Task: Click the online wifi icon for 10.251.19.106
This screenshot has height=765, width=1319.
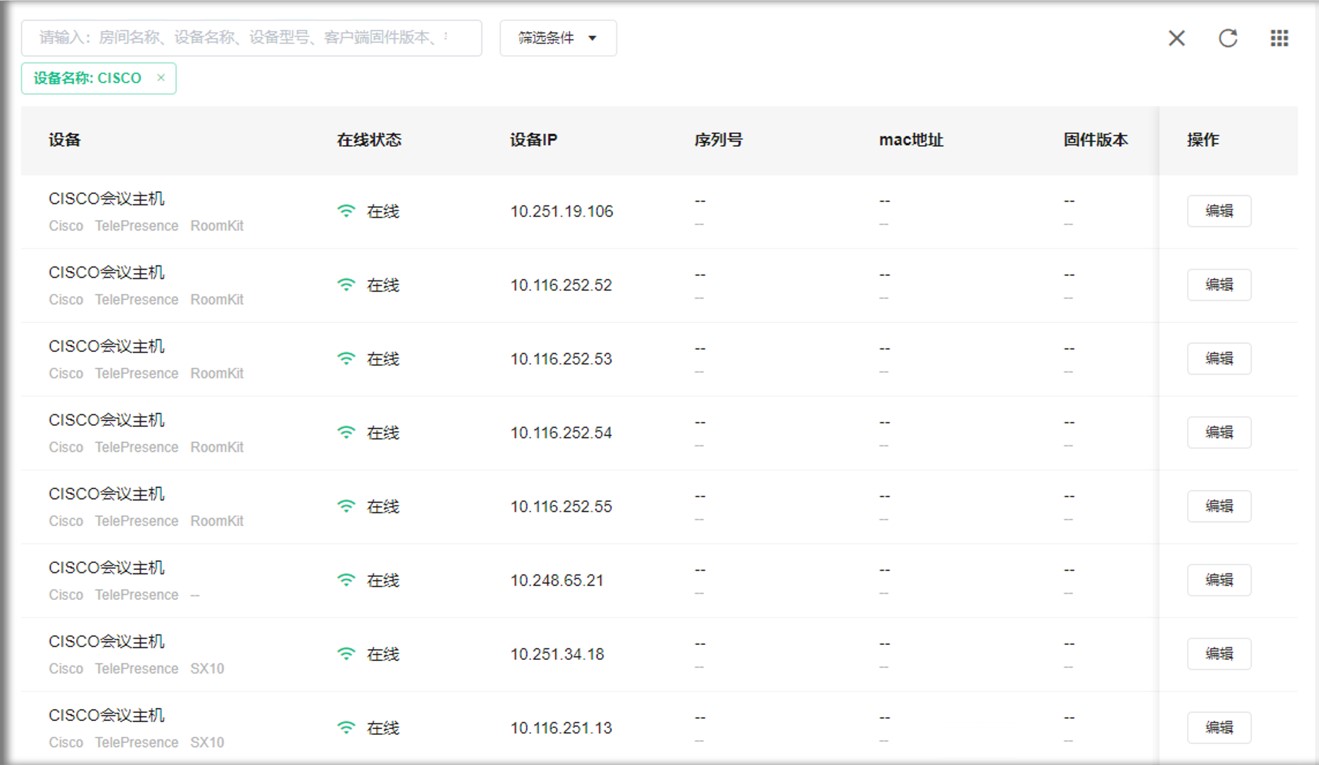Action: pyautogui.click(x=346, y=211)
